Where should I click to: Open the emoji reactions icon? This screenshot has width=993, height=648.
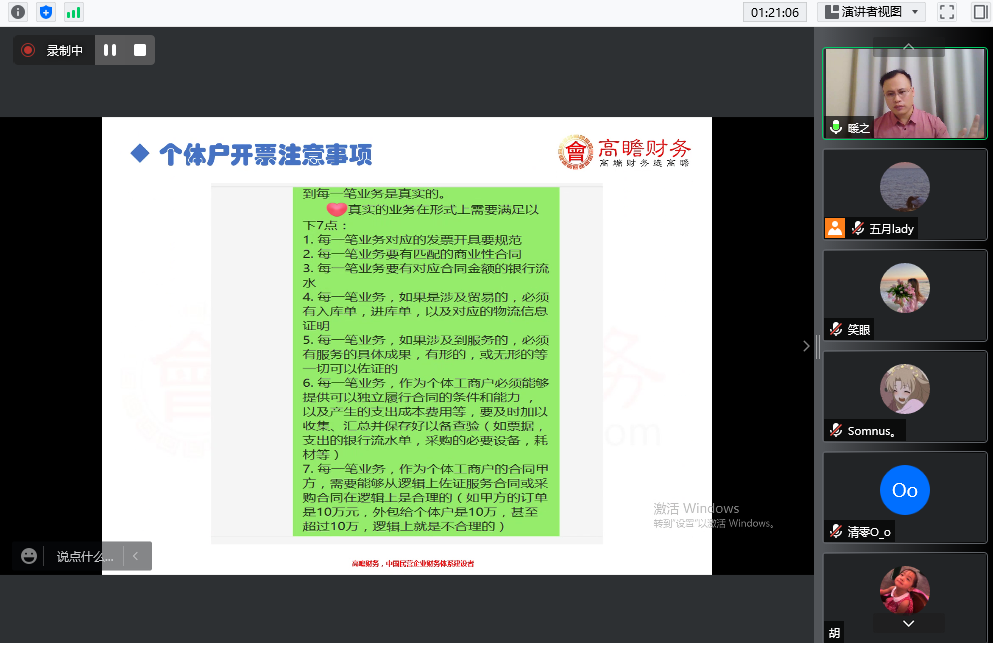[x=29, y=556]
